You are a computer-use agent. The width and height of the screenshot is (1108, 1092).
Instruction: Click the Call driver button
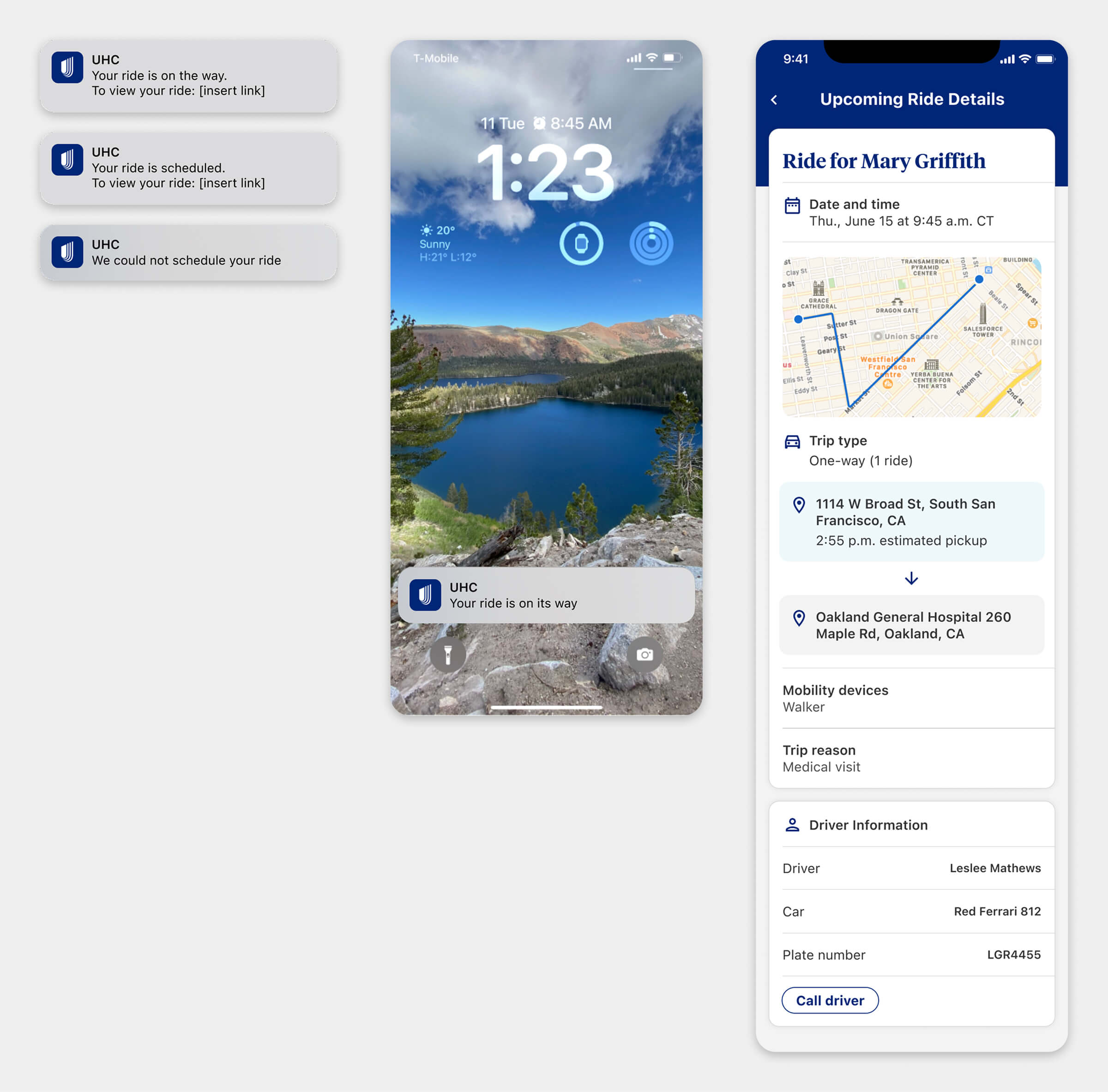(x=830, y=1000)
